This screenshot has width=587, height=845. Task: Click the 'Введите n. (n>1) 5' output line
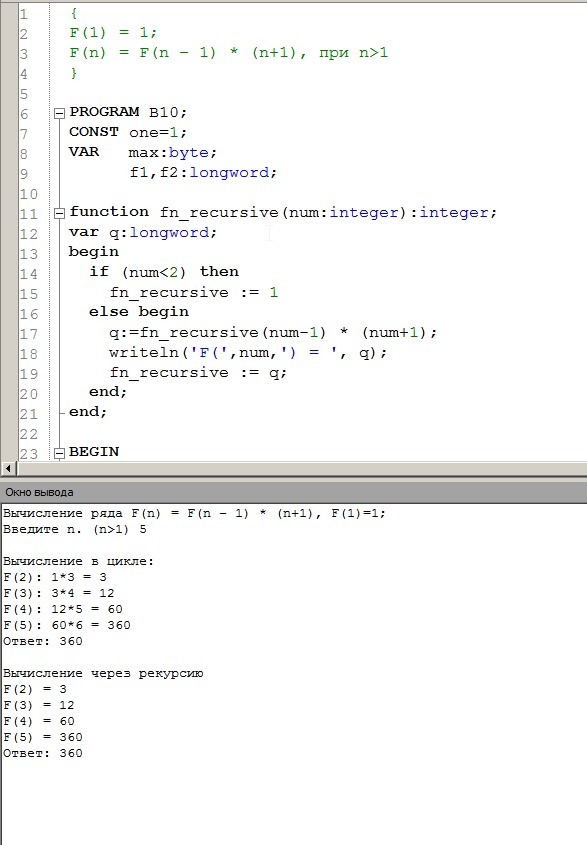[x=75, y=529]
